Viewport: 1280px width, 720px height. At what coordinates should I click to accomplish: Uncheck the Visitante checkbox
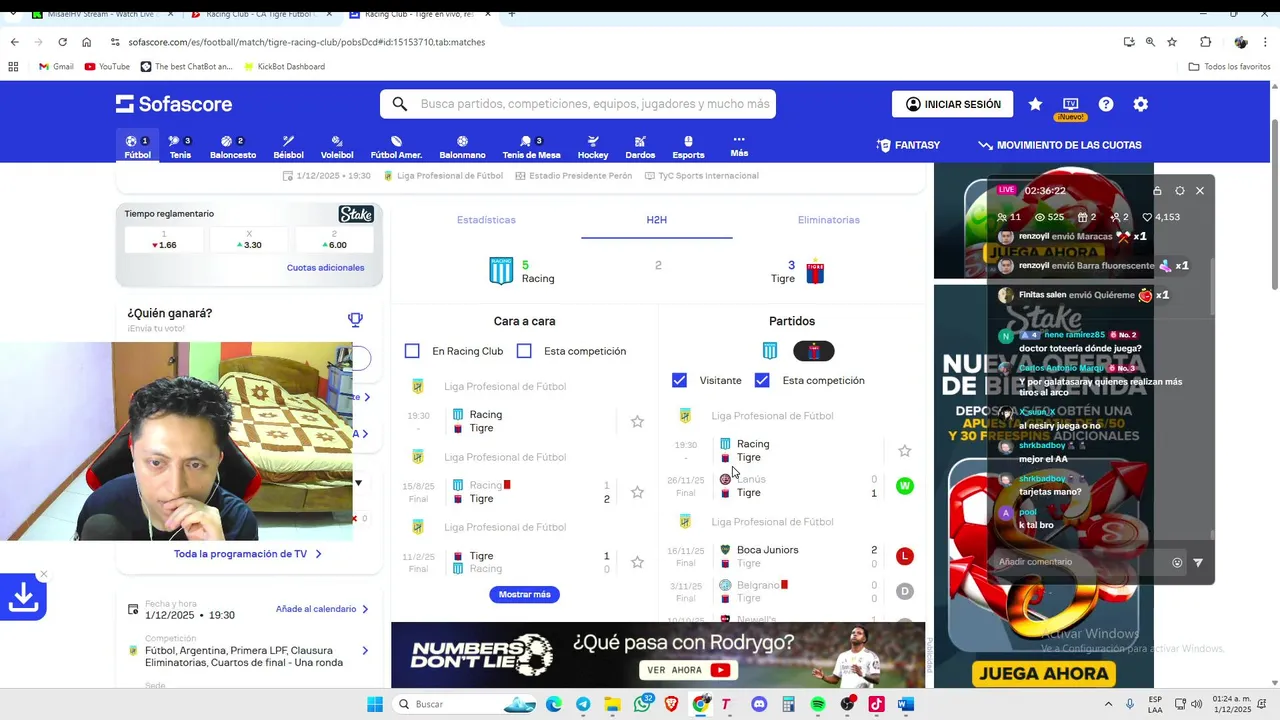coord(680,380)
